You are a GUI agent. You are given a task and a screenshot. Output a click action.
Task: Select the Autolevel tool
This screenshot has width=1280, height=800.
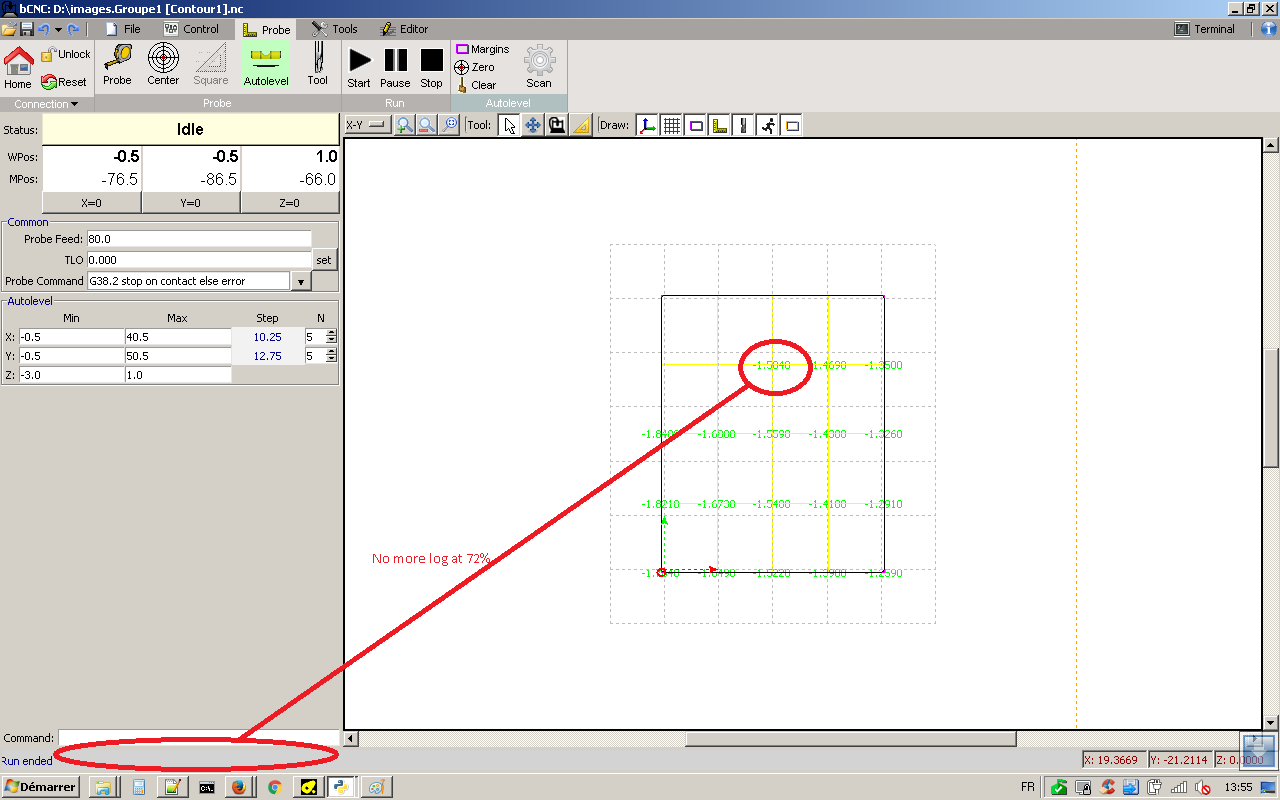[266, 65]
